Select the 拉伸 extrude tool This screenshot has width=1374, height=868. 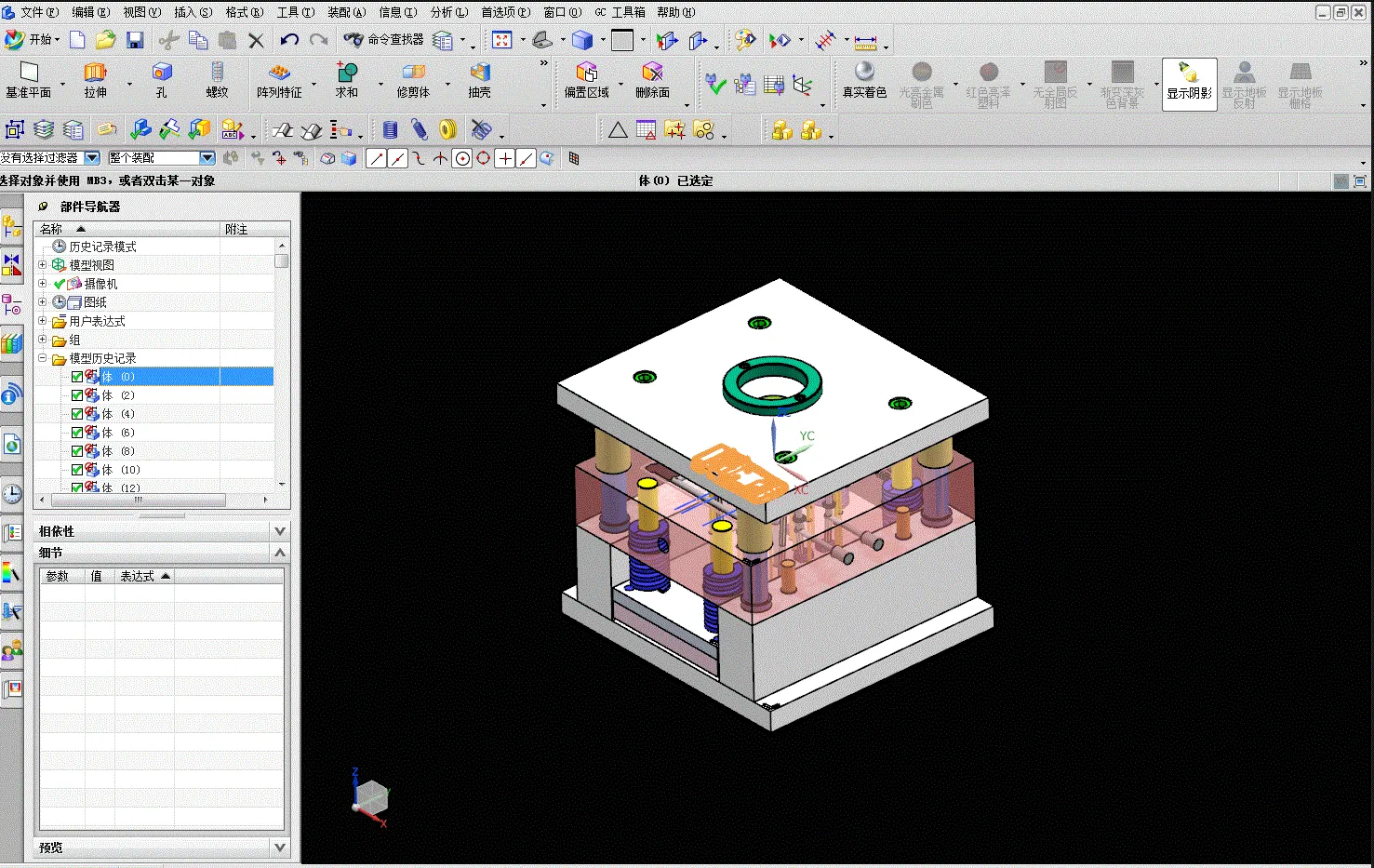[96, 81]
